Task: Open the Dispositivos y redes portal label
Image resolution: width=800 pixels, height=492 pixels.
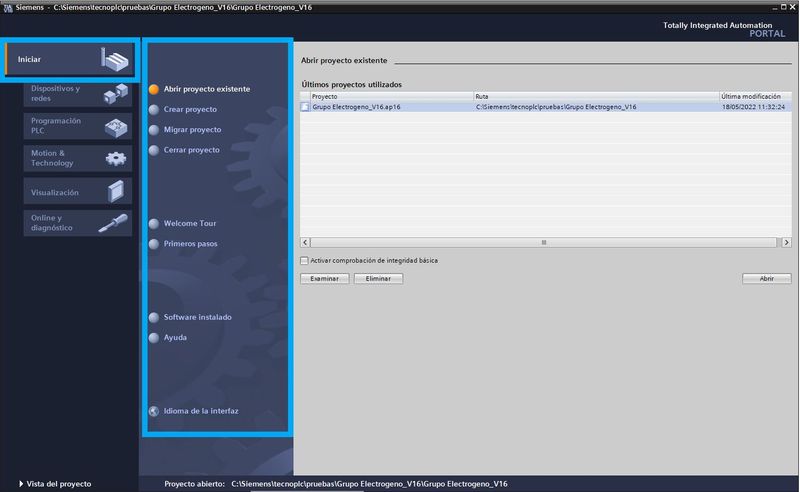Action: 55,93
